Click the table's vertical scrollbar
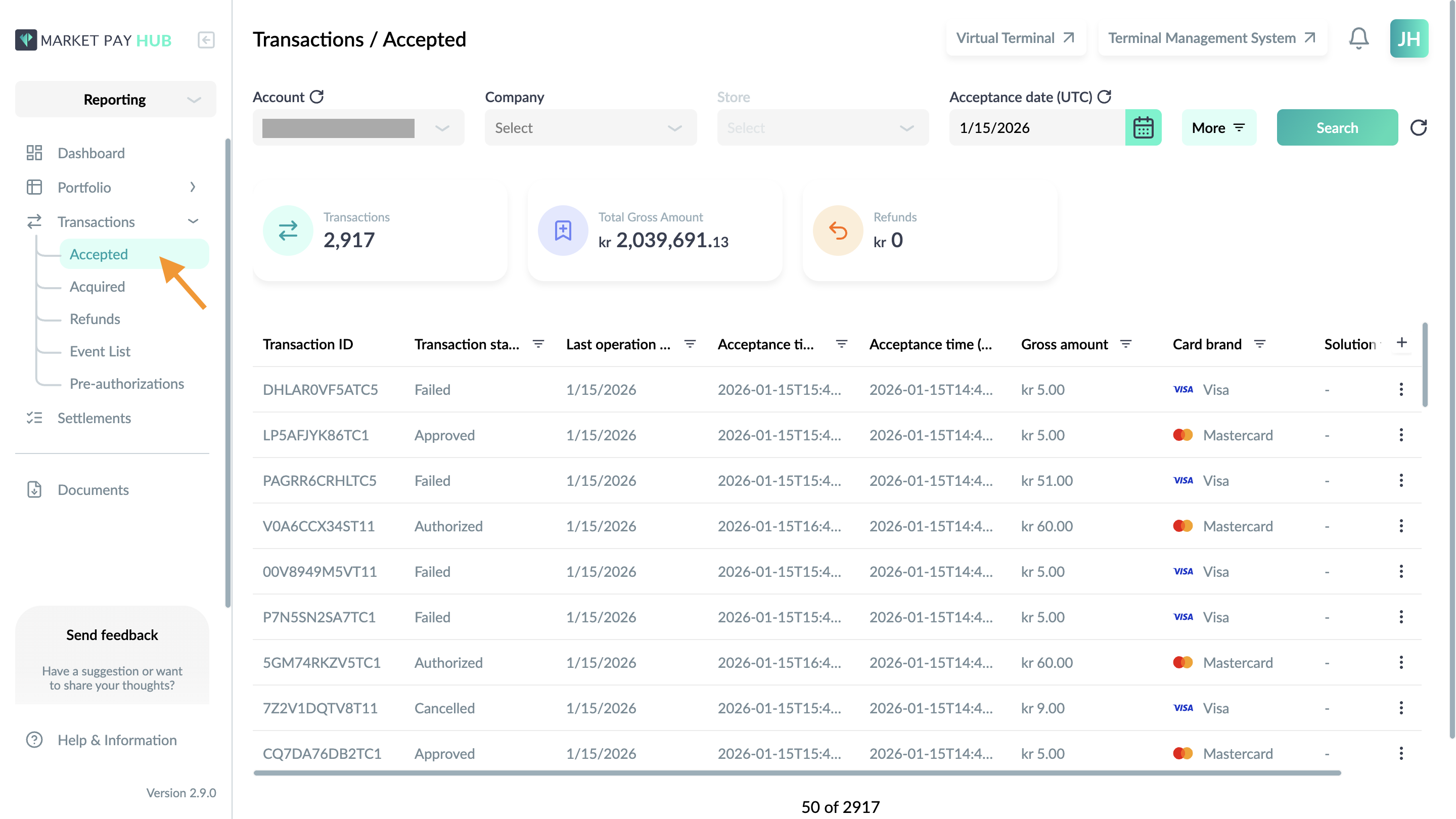The width and height of the screenshot is (1456, 819). (1425, 365)
